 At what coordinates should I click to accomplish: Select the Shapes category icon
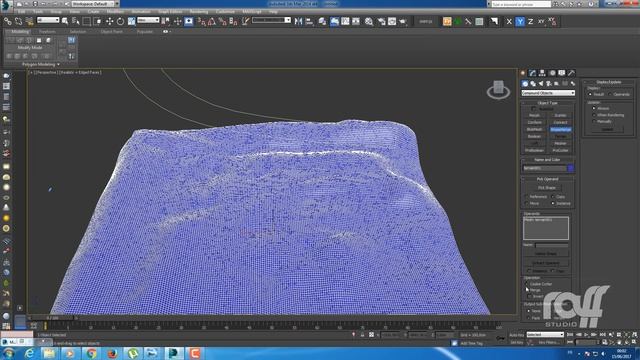point(533,84)
